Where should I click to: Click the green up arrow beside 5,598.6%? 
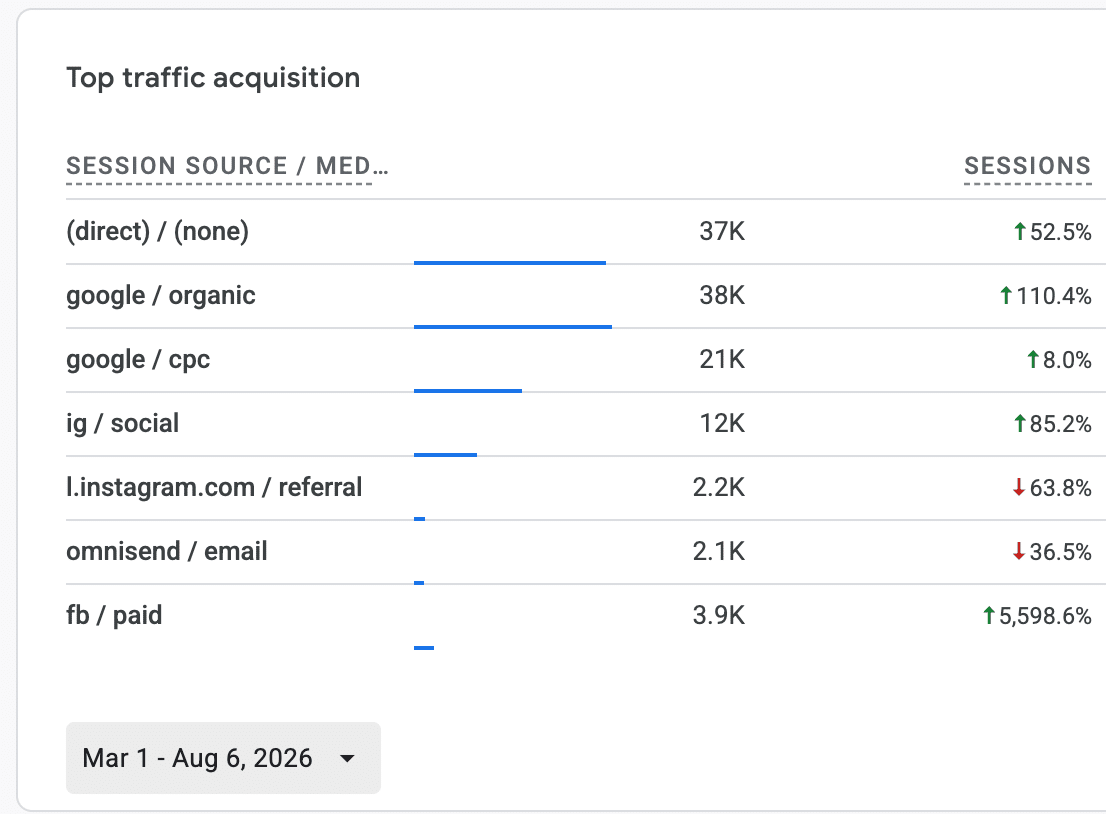[x=989, y=616]
